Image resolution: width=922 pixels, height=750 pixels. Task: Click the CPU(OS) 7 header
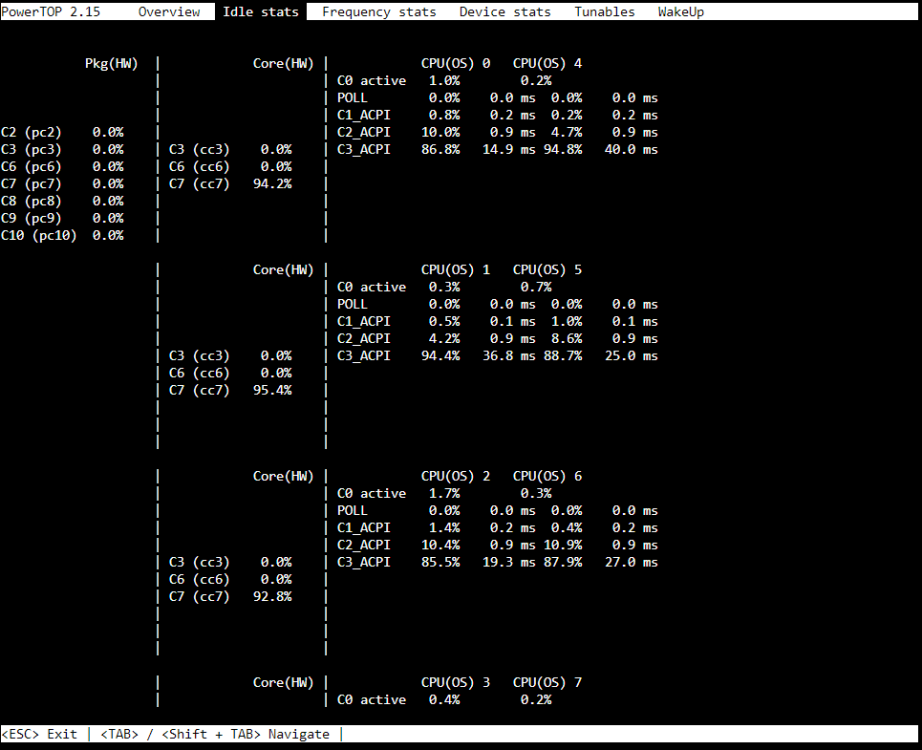(x=547, y=683)
